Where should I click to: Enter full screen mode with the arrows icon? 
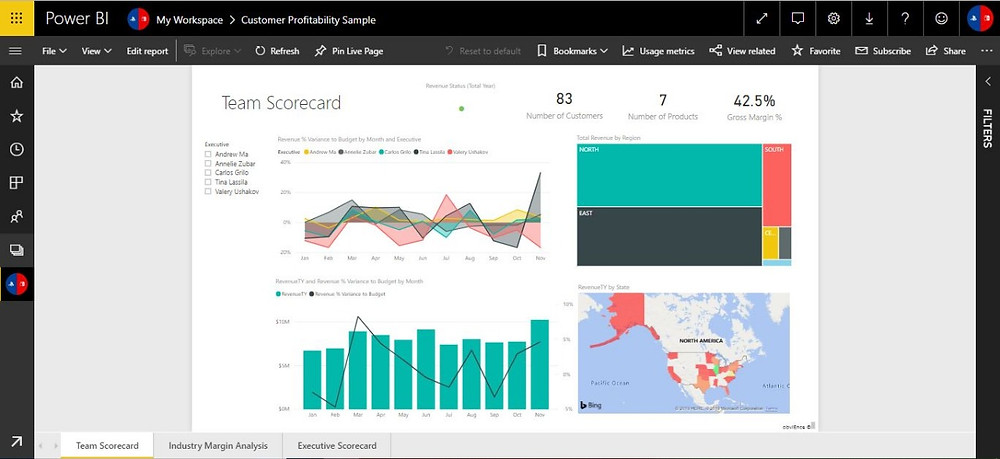761,18
